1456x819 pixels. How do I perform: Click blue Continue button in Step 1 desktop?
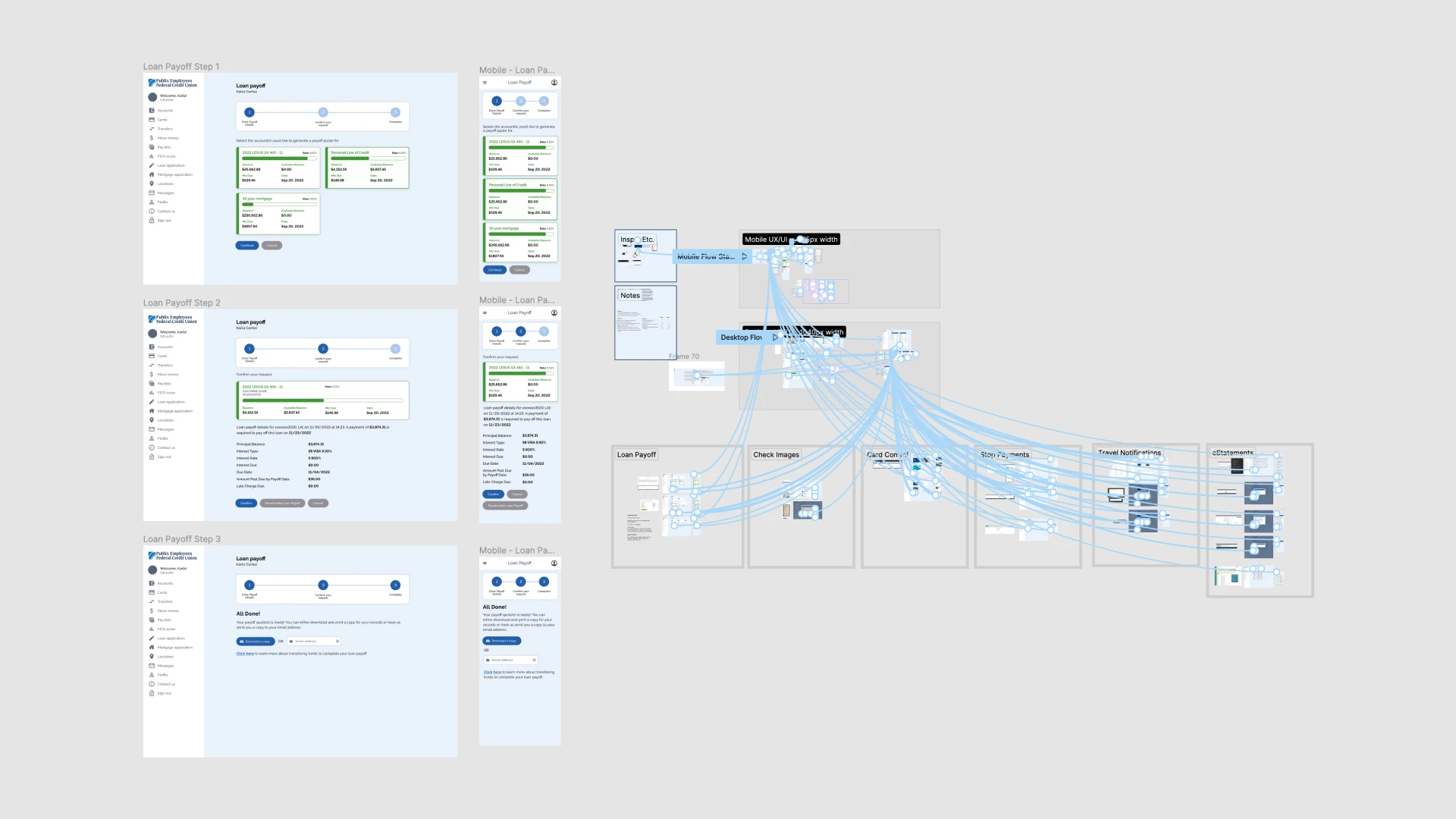pyautogui.click(x=247, y=246)
